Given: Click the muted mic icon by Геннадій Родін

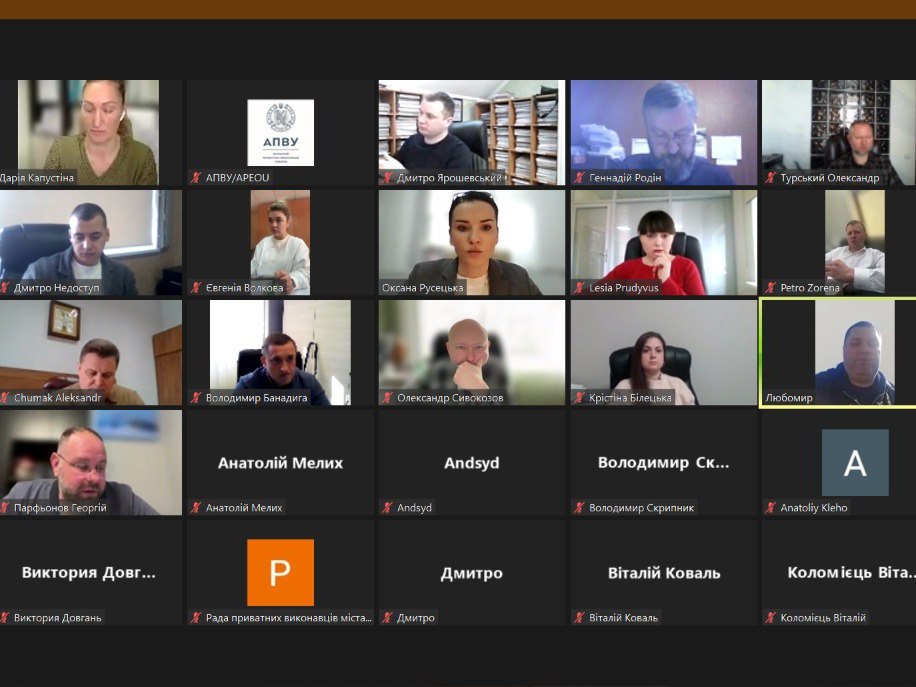Looking at the screenshot, I should click(x=579, y=178).
